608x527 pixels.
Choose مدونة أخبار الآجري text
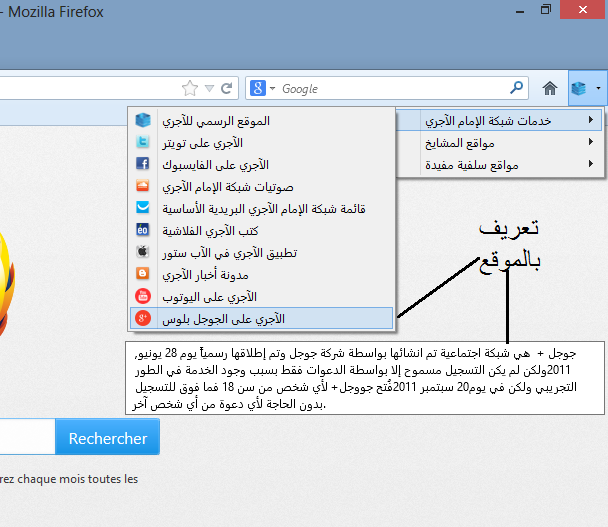point(205,275)
